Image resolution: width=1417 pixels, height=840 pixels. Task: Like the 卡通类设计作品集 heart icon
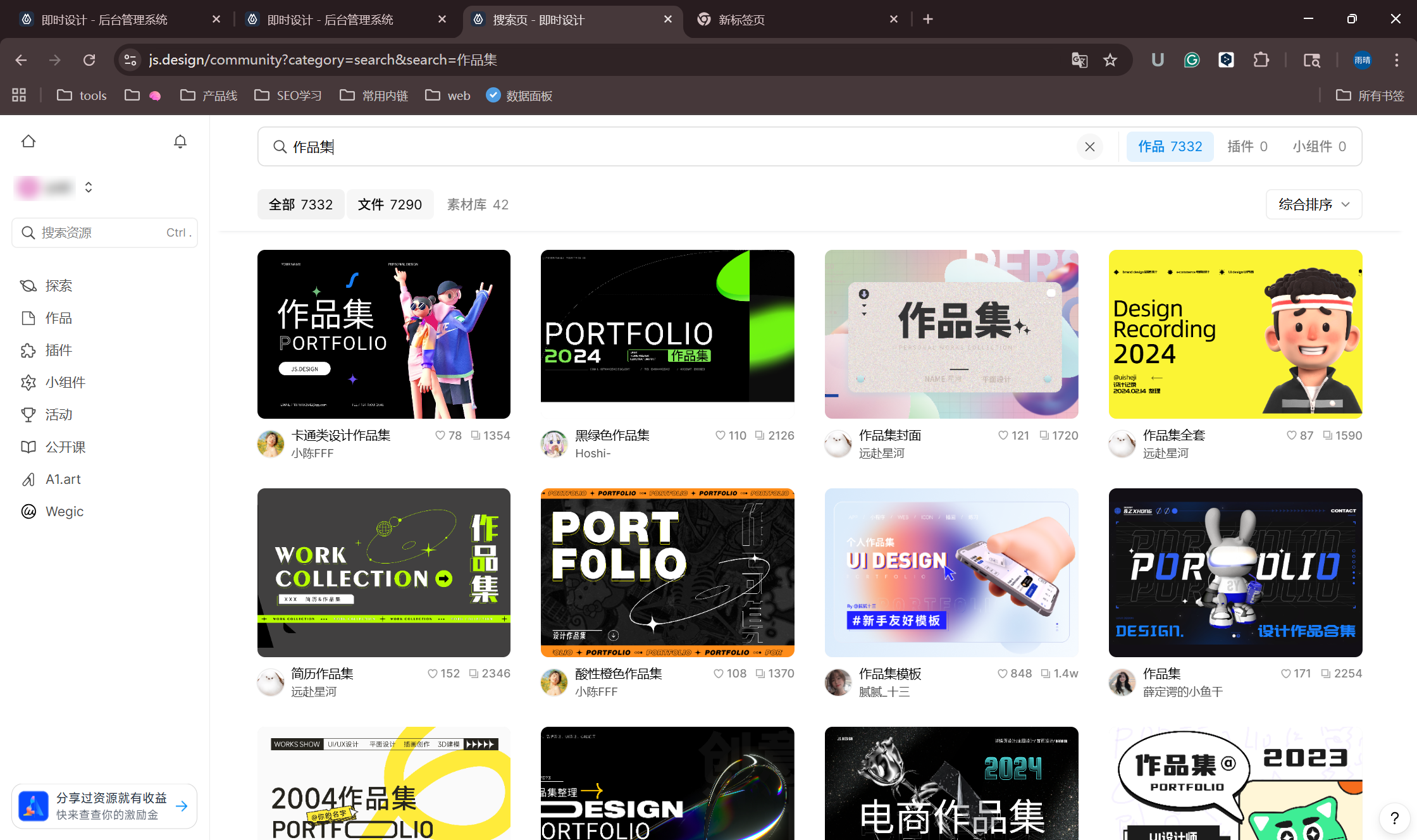click(440, 435)
